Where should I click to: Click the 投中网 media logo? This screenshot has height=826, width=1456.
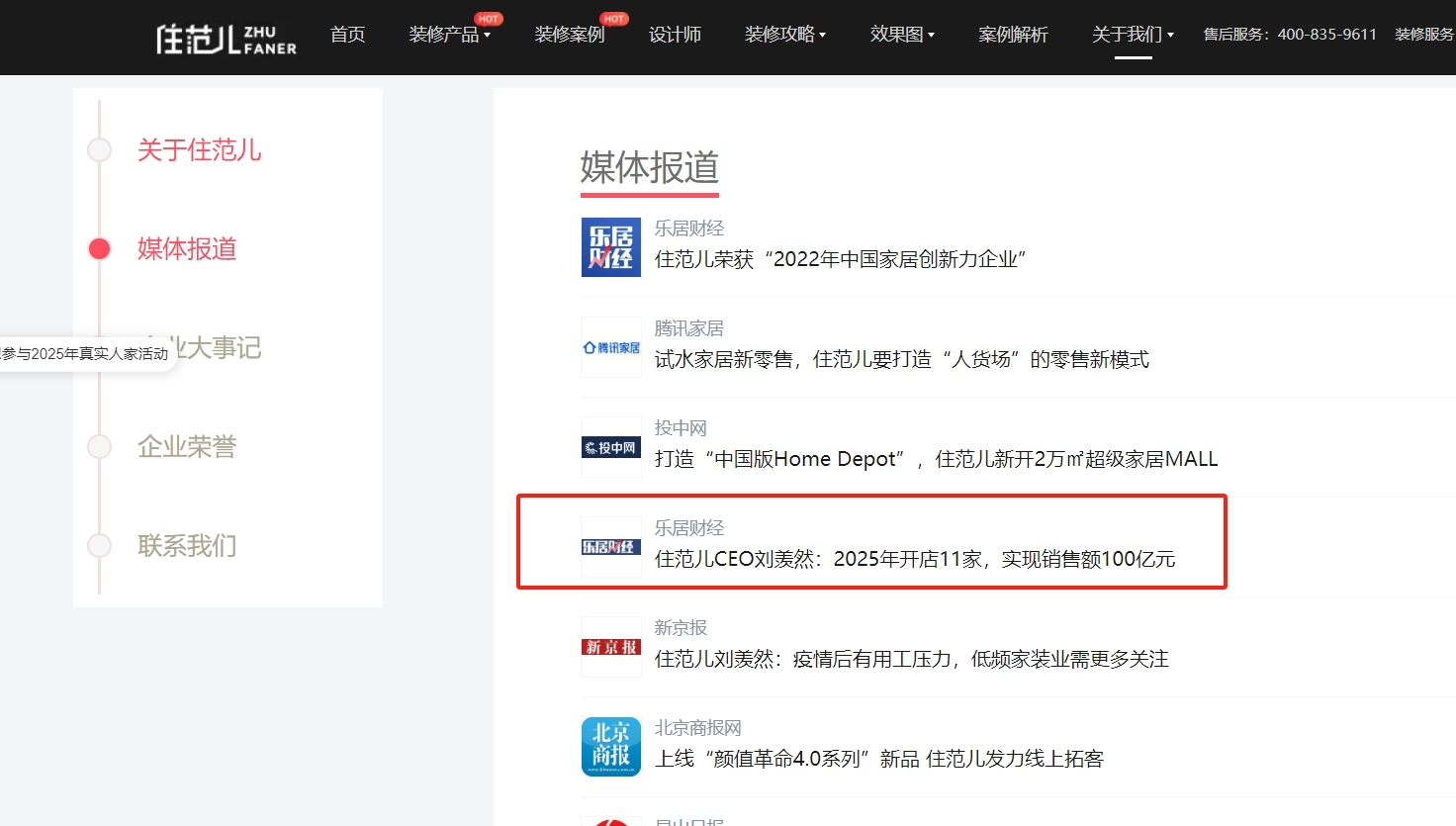point(610,446)
